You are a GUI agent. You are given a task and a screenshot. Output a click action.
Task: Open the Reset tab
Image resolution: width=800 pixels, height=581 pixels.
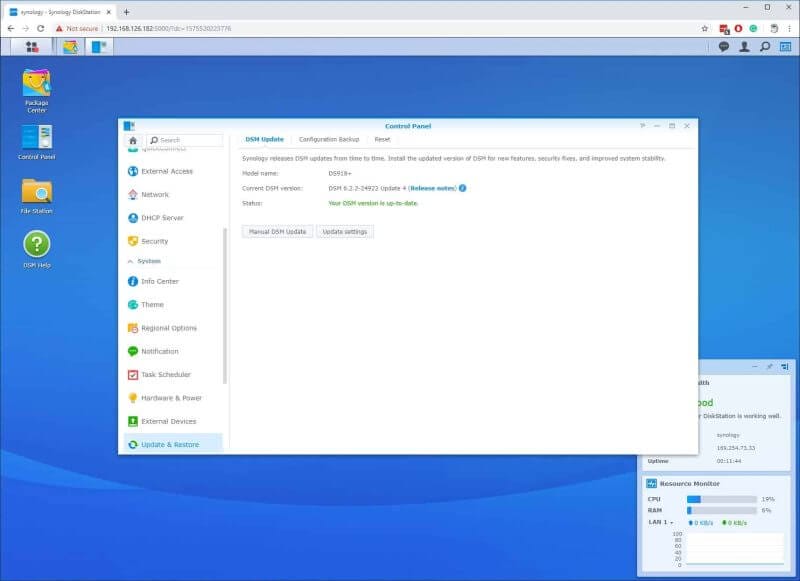381,140
